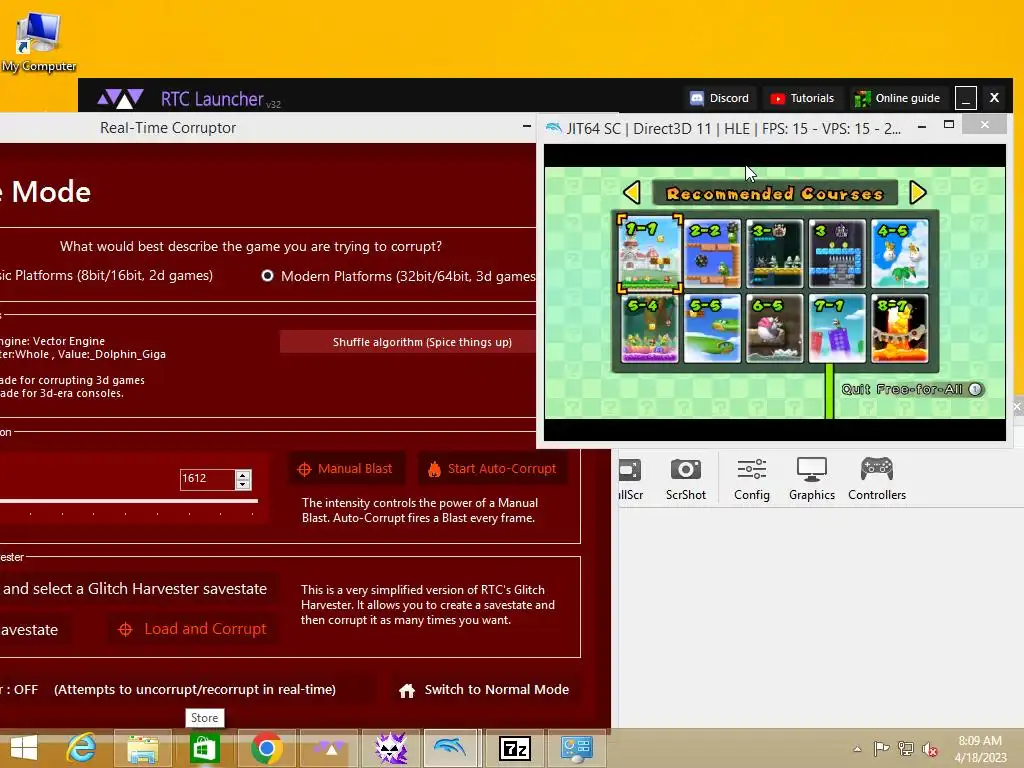Click the network tray icon

point(906,748)
